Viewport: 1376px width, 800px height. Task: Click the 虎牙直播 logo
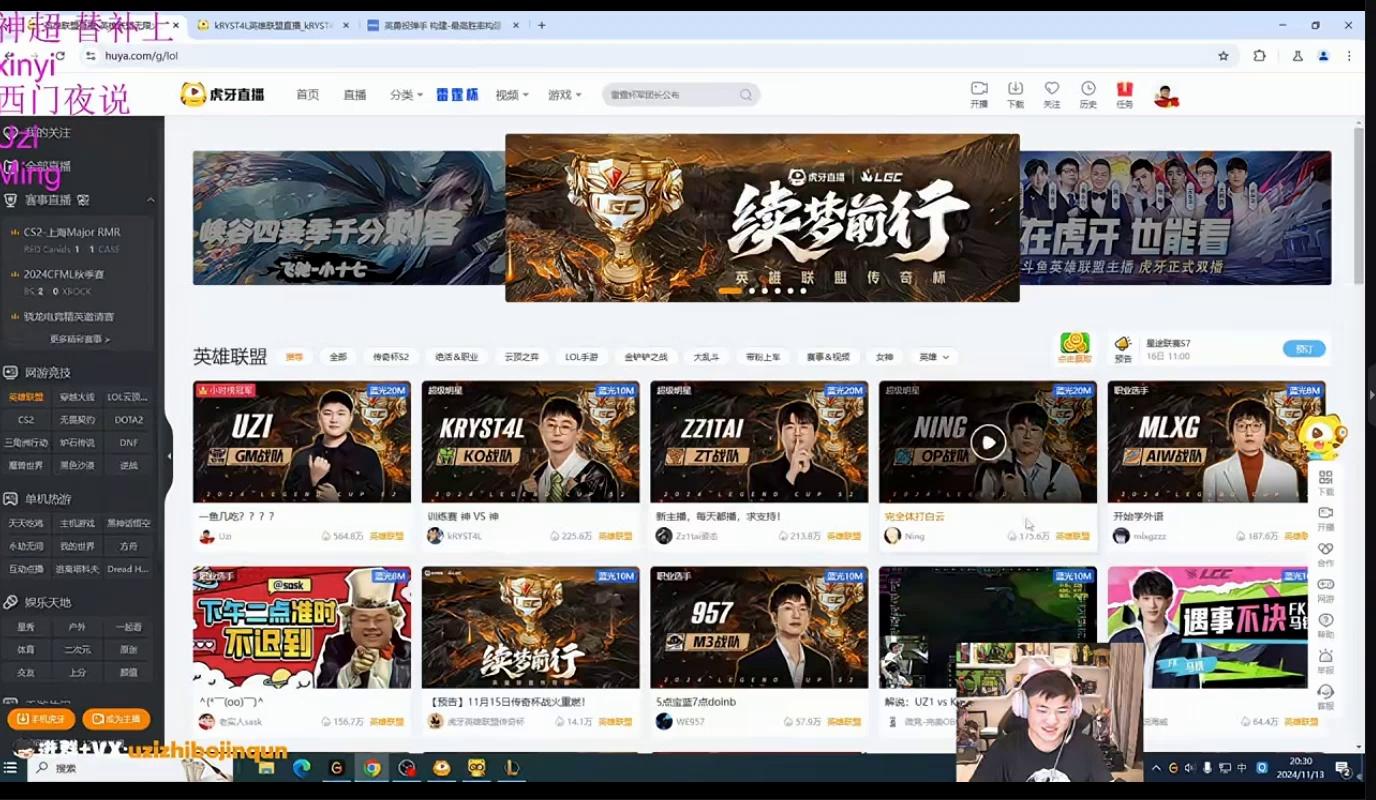pos(222,94)
